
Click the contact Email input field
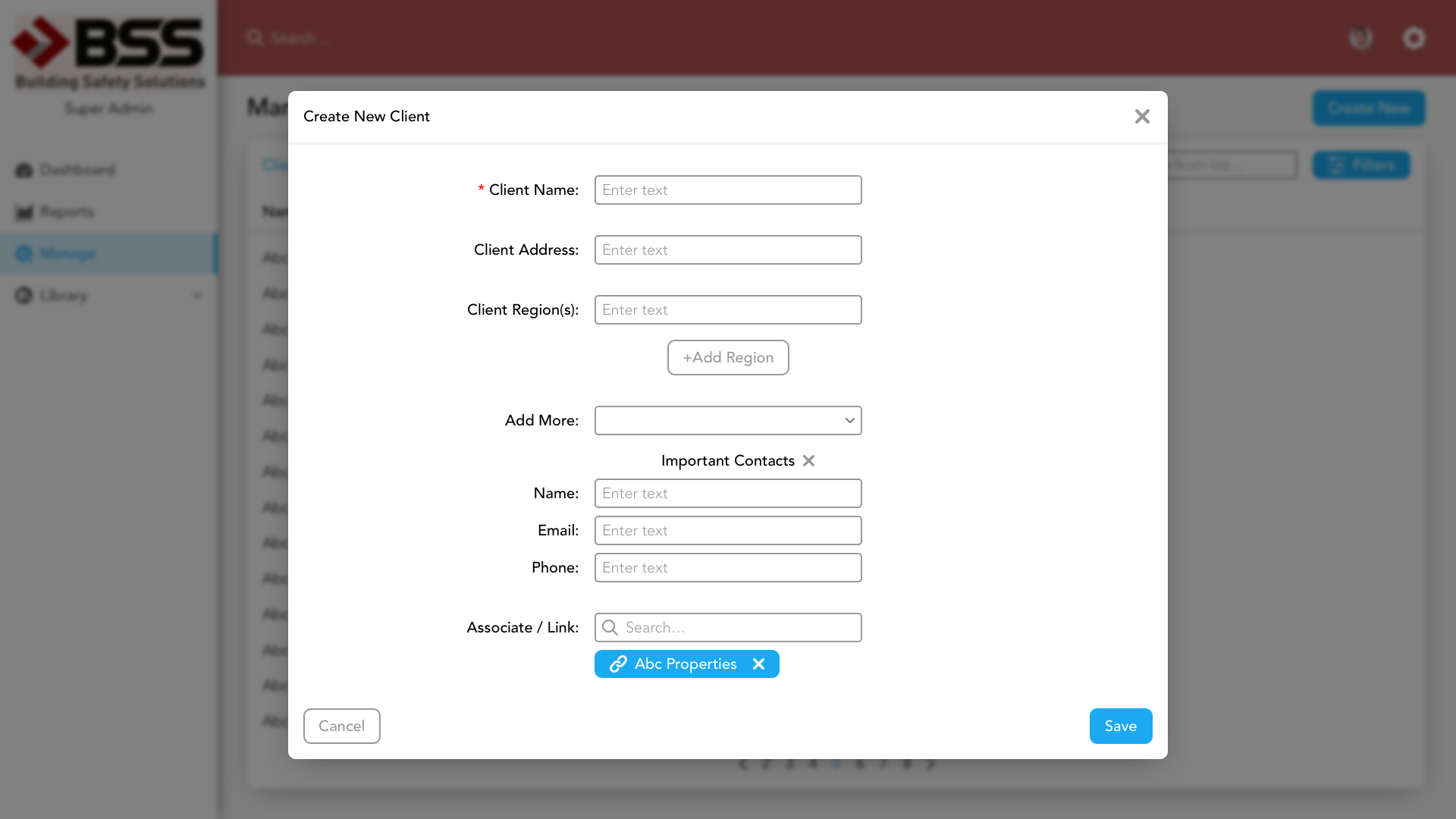pyautogui.click(x=728, y=531)
